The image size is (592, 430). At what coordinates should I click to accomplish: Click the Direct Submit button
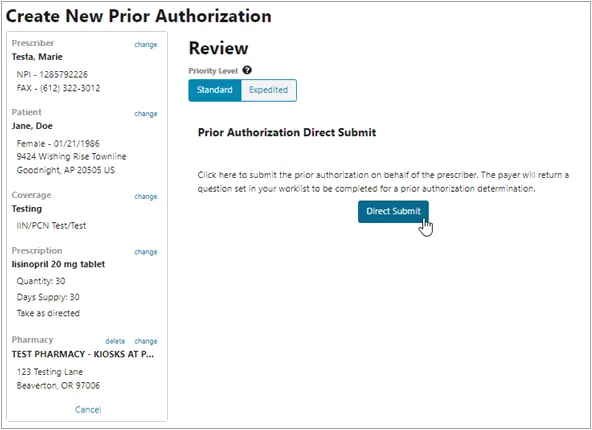[x=393, y=211]
